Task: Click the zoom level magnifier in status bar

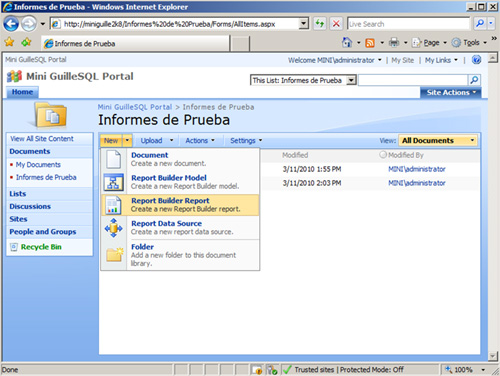Action: [x=449, y=369]
